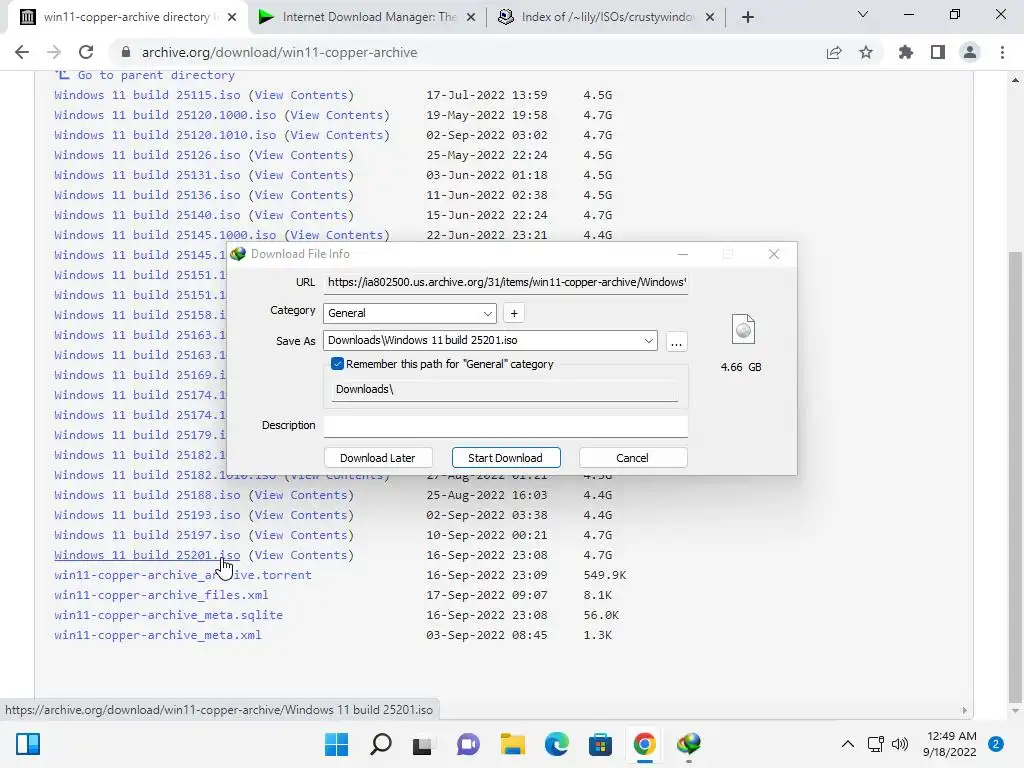The image size is (1024, 768).
Task: Share this page icon in address bar
Action: pyautogui.click(x=834, y=52)
